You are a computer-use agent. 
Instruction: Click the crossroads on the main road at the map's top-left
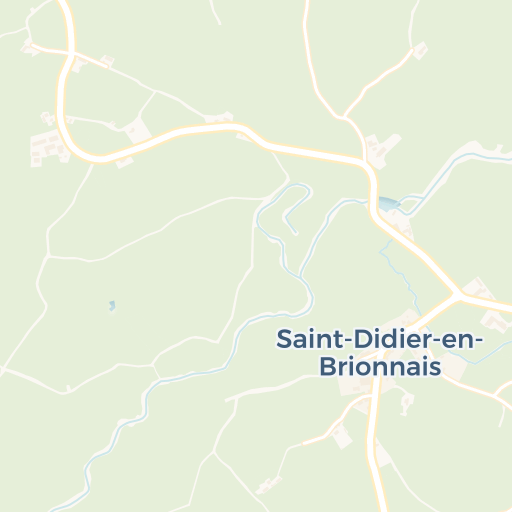point(72,53)
